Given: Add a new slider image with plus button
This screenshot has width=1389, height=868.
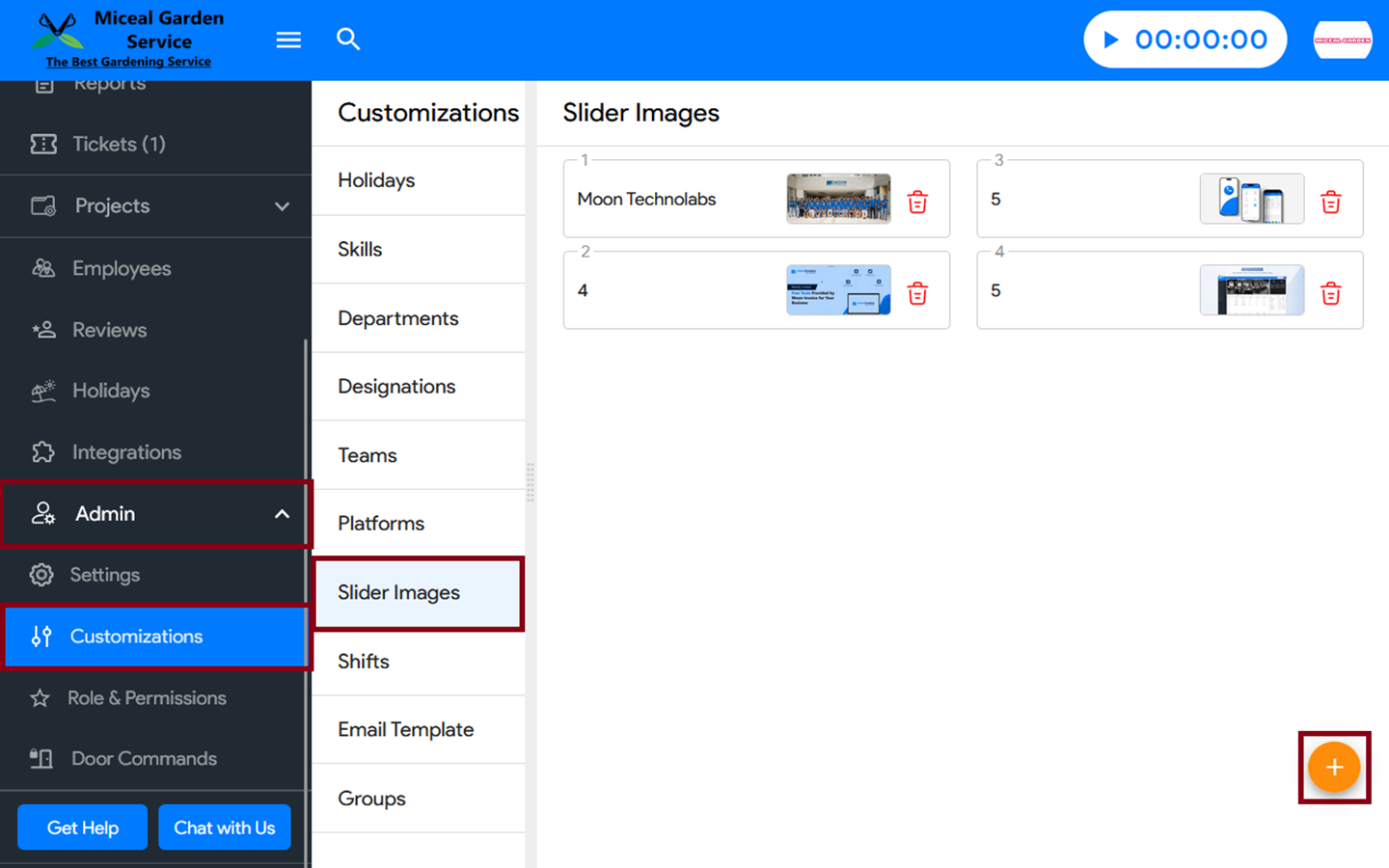Looking at the screenshot, I should tap(1333, 768).
